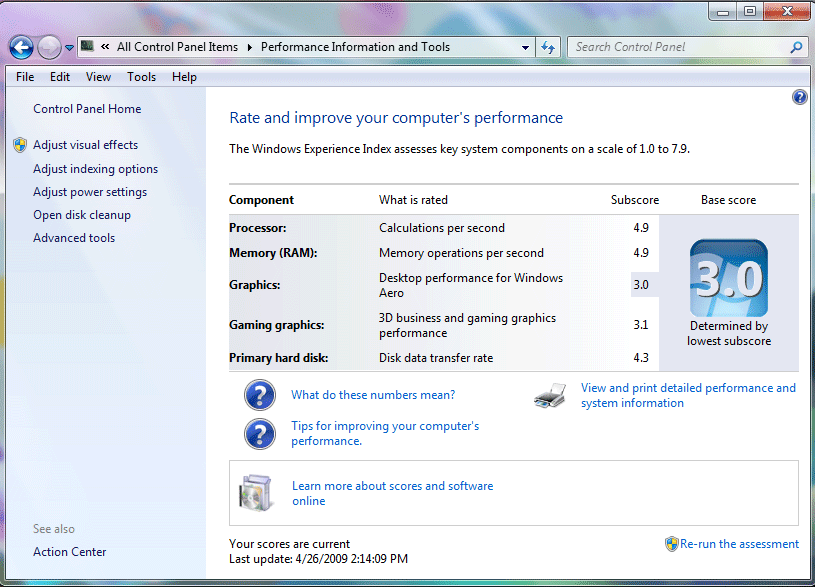The image size is (815, 587).
Task: Click the Control Panel icon in address bar
Action: tap(87, 47)
